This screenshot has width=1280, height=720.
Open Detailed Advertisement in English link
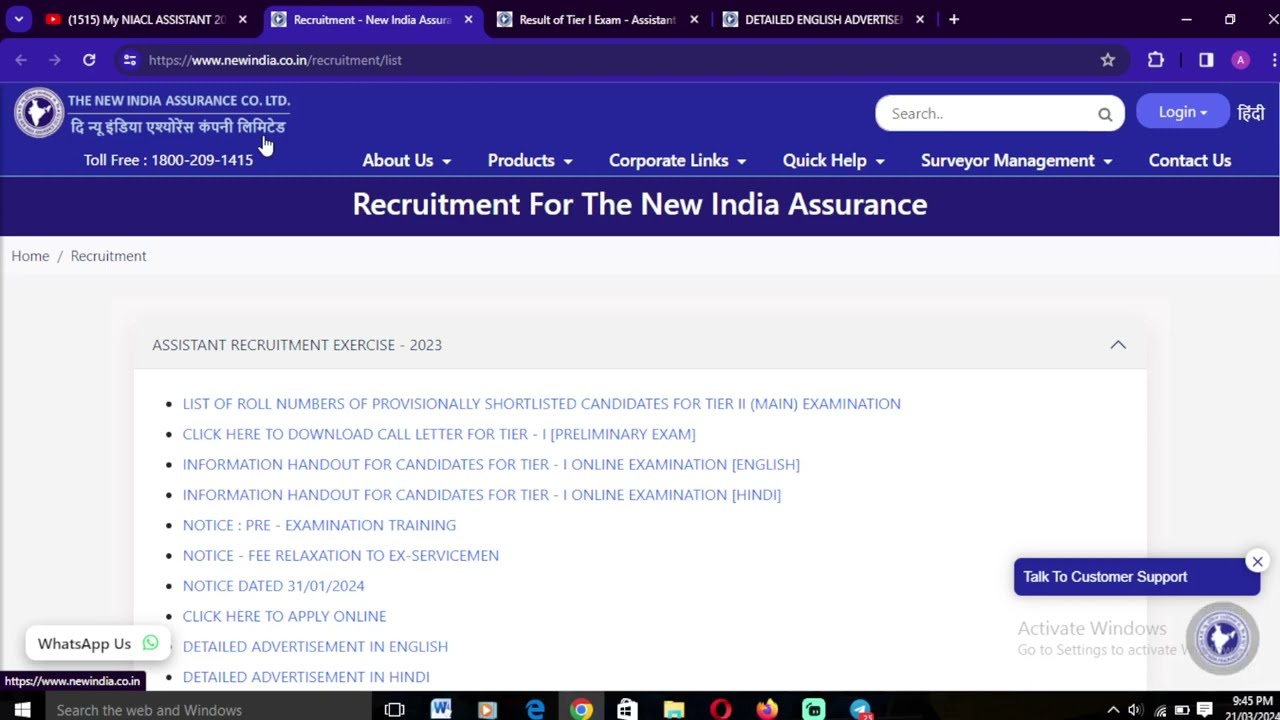click(315, 646)
